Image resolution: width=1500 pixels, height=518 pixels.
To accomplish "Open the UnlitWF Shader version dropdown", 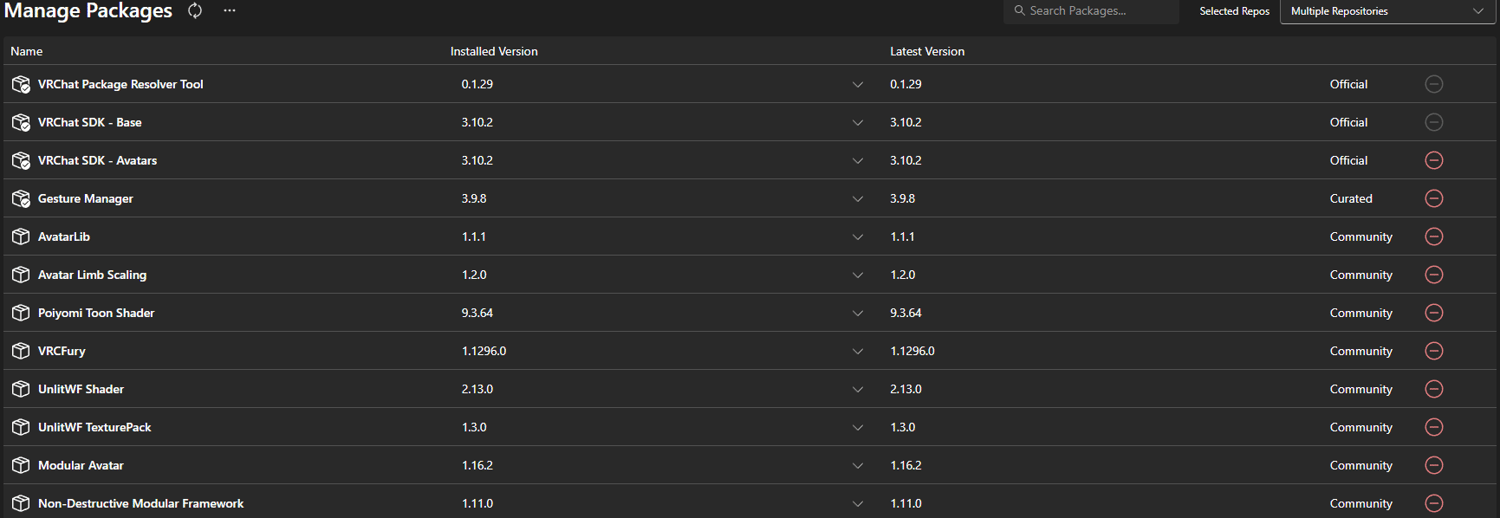I will coord(857,389).
